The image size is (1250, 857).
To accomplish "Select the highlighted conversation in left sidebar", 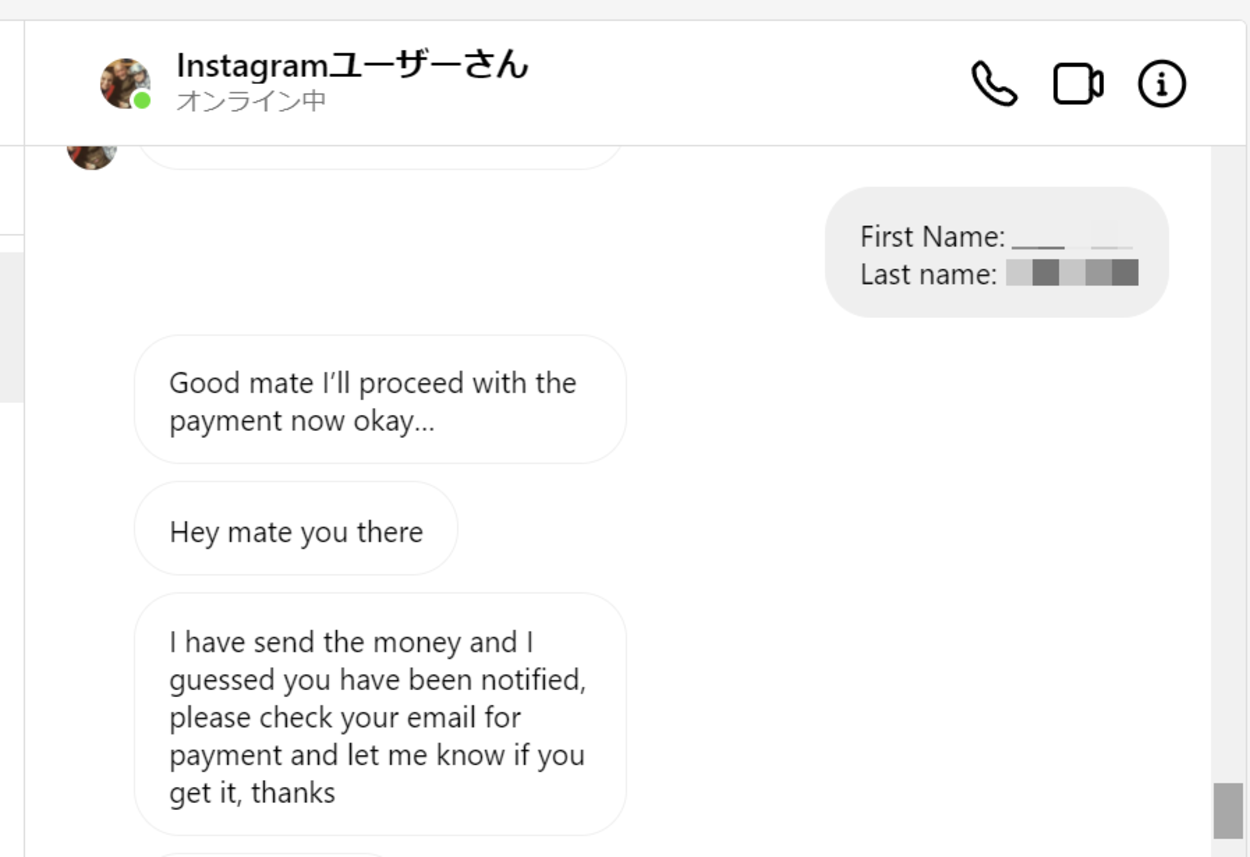I will [11, 327].
